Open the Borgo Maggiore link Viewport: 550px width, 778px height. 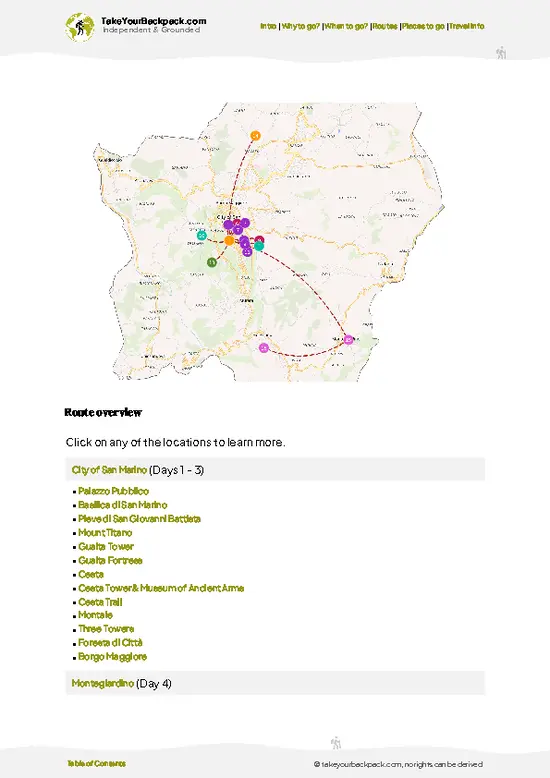coord(112,657)
